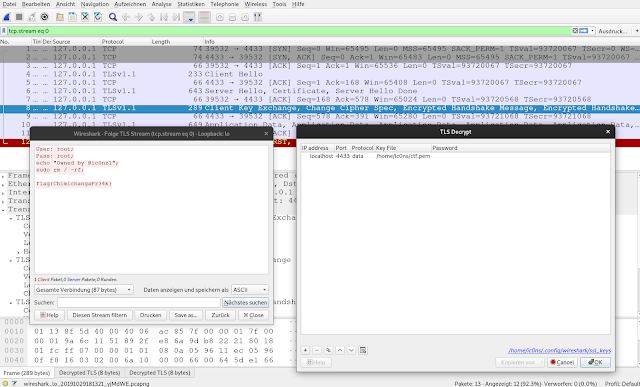640x387 pixels.
Task: Expand display filter history dropdown arrow
Action: pos(592,31)
